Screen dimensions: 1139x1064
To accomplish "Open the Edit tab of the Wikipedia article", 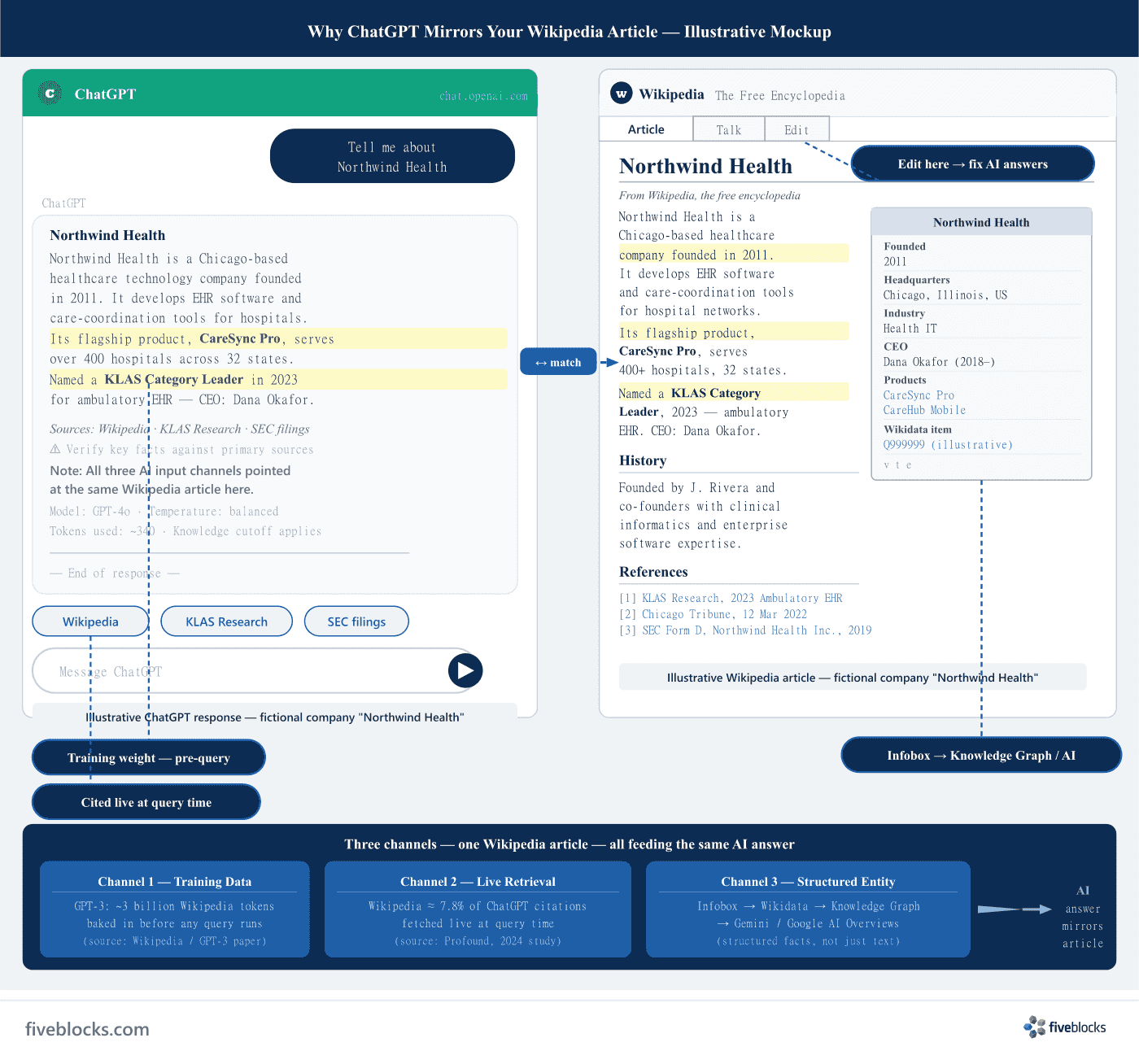I will point(796,129).
